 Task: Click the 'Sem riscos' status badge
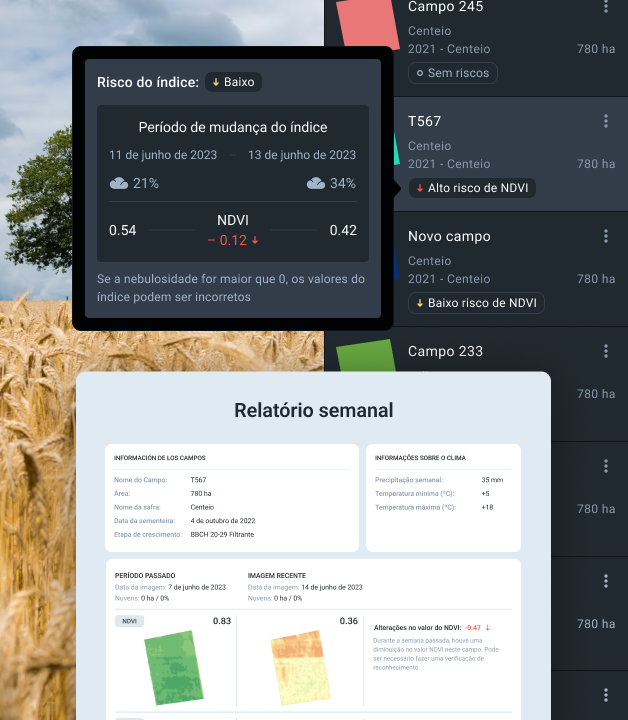[452, 73]
